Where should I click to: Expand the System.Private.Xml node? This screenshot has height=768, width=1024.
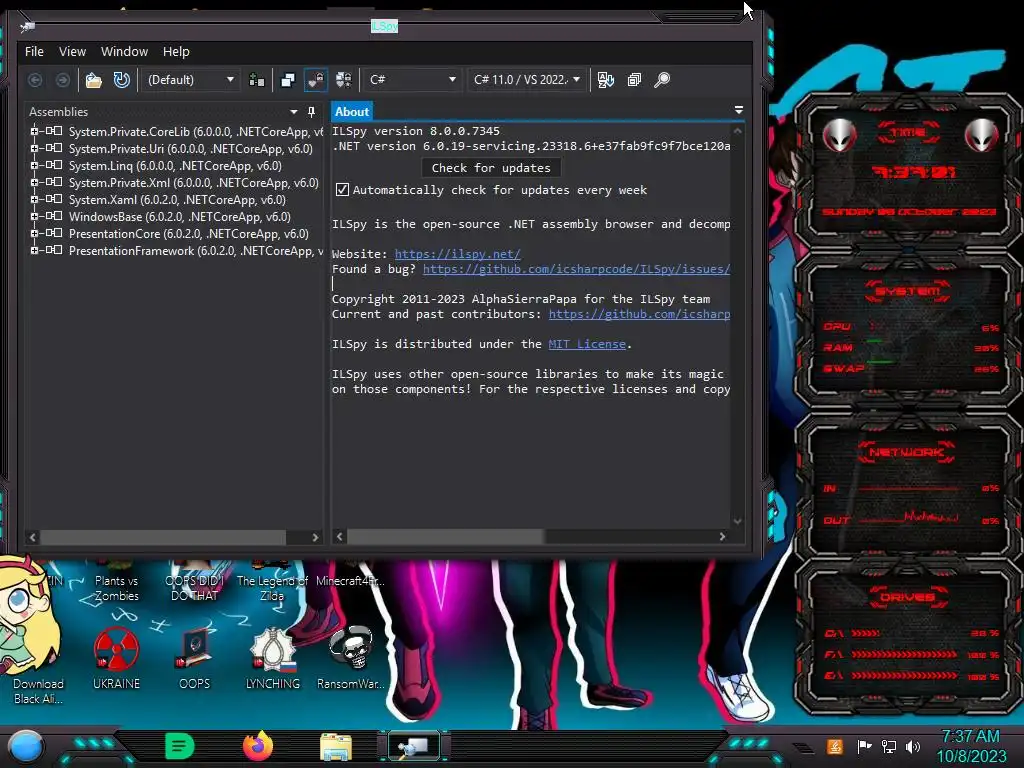(34, 182)
